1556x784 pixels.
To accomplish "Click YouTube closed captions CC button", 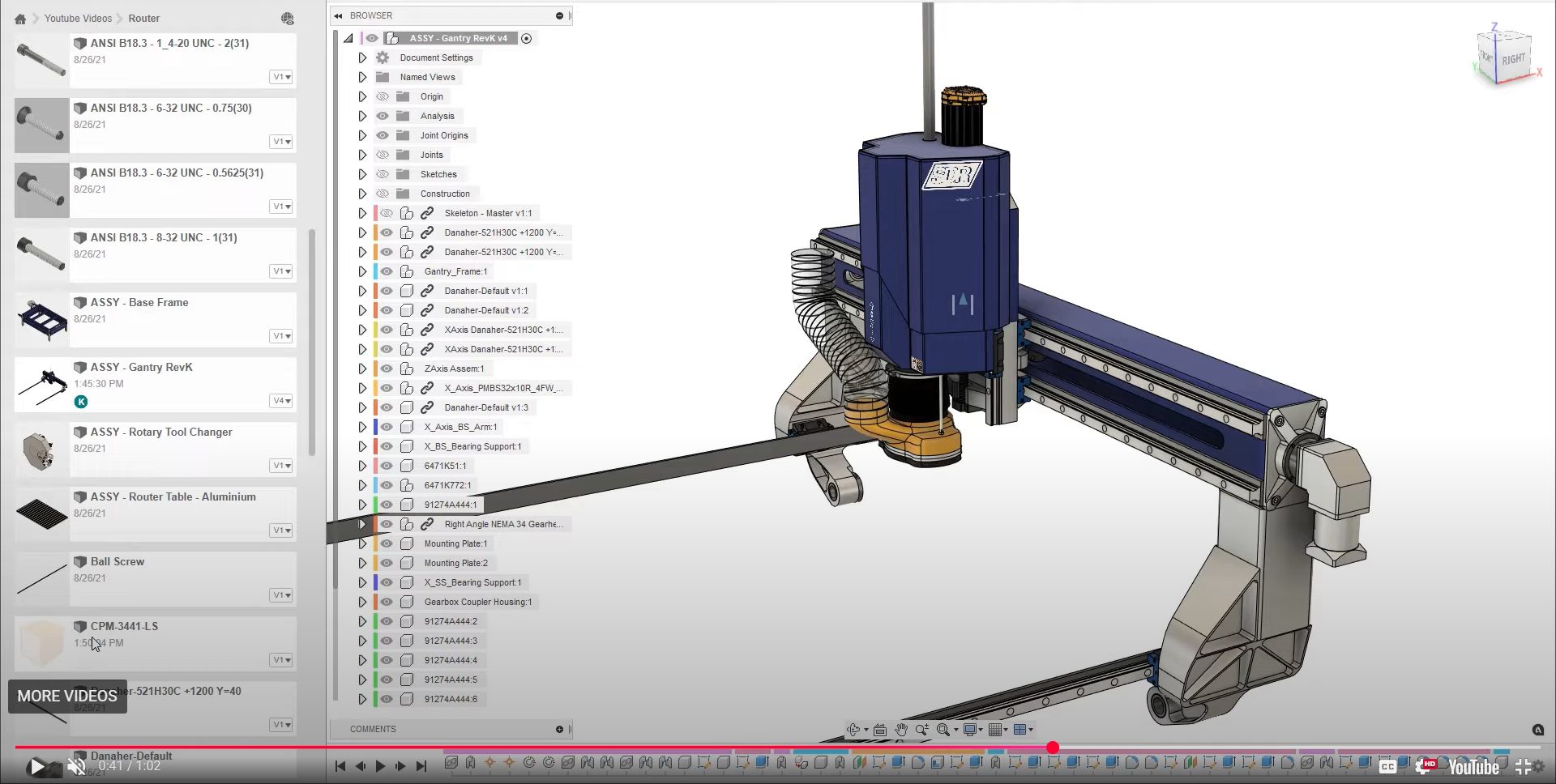I will (x=1387, y=766).
